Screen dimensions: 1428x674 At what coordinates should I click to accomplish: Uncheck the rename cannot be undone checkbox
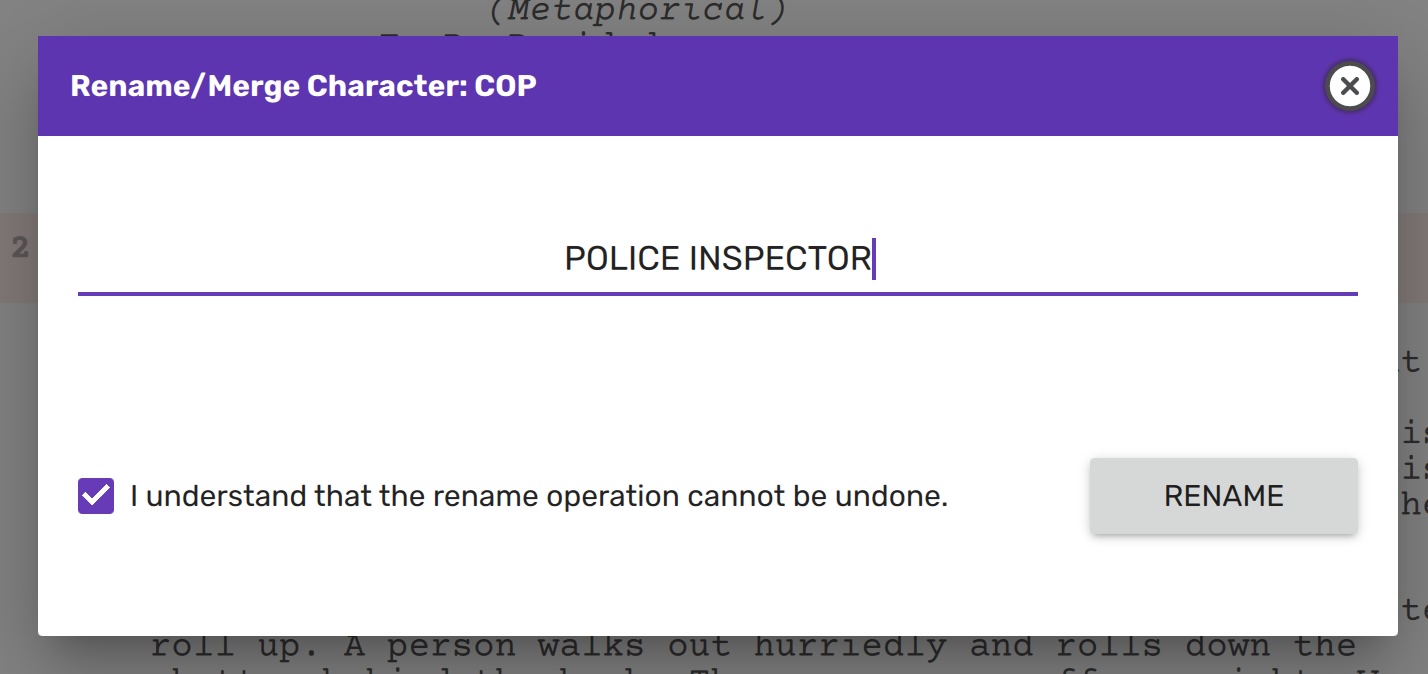(96, 496)
